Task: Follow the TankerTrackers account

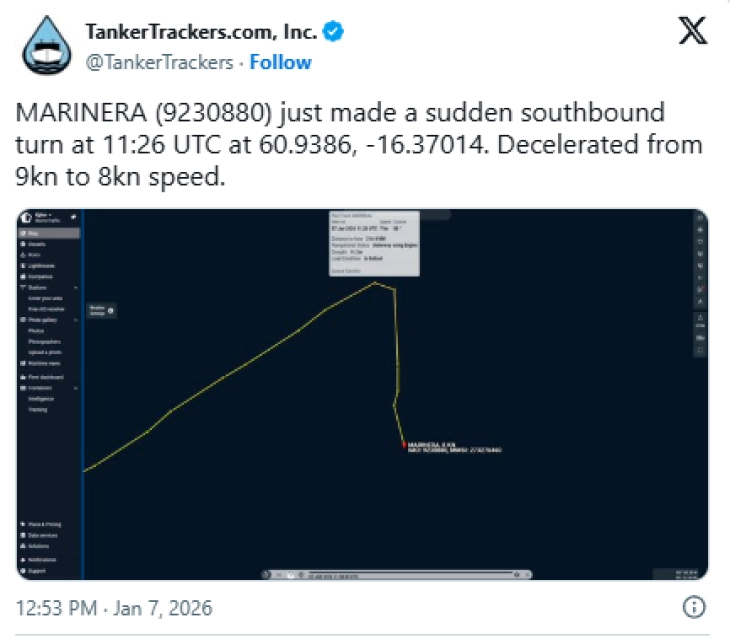Action: point(280,62)
